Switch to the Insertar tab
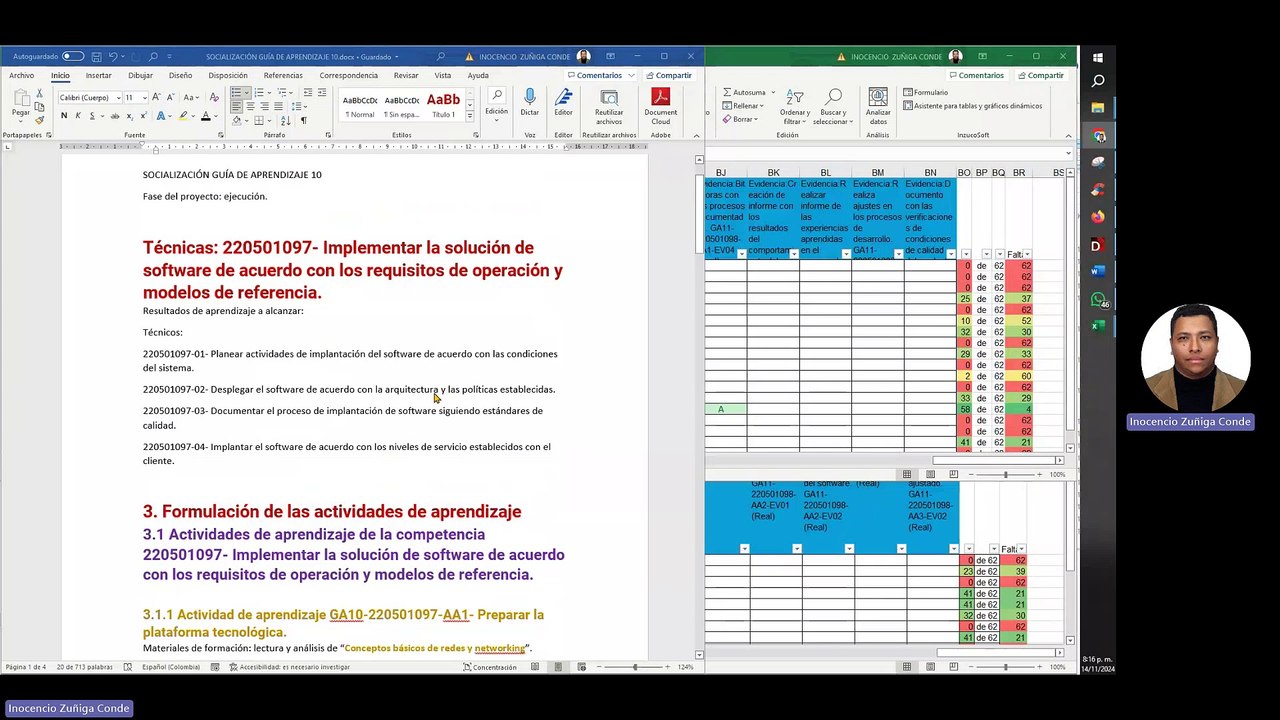Screen dimensions: 1280x720 click(x=98, y=75)
